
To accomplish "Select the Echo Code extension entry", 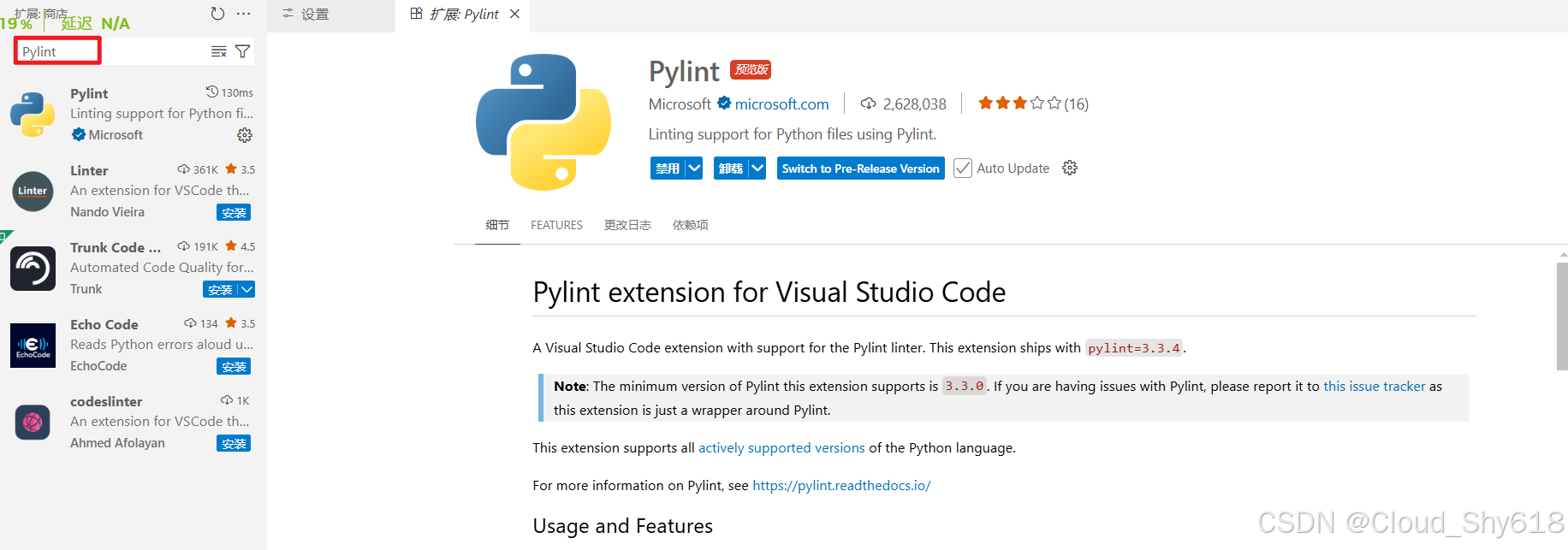I will pos(134,345).
